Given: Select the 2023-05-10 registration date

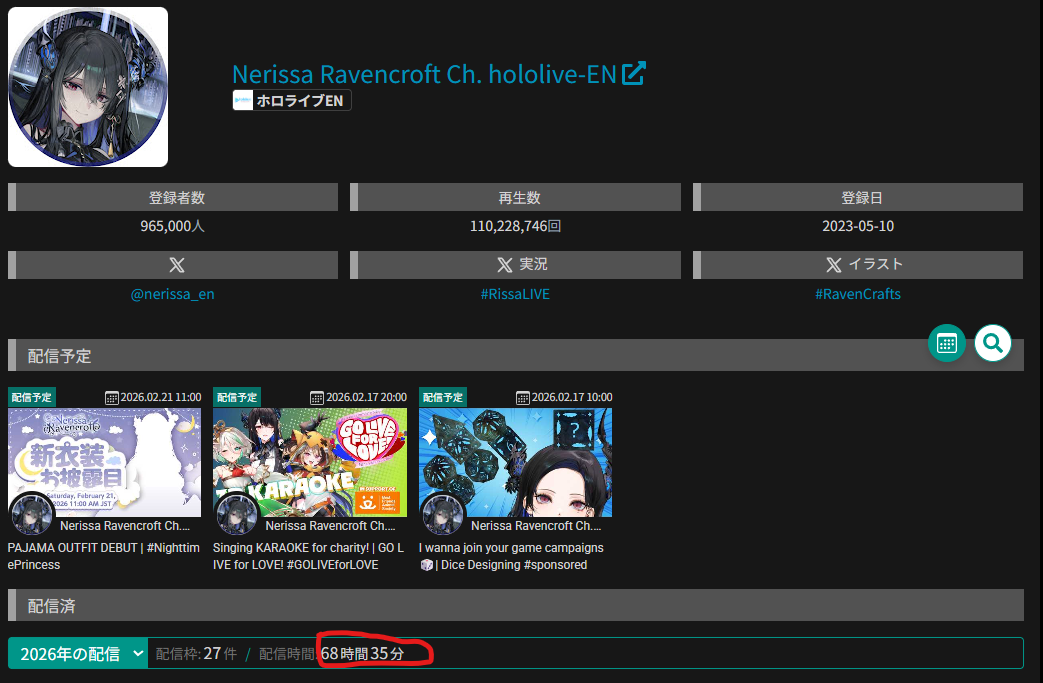Looking at the screenshot, I should click(x=858, y=226).
